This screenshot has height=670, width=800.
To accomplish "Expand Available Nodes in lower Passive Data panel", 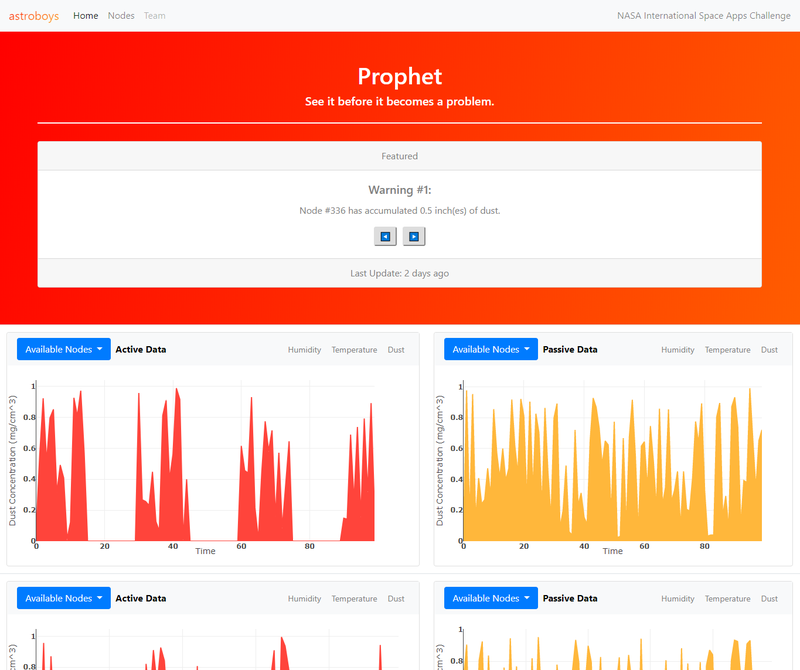I will [491, 599].
